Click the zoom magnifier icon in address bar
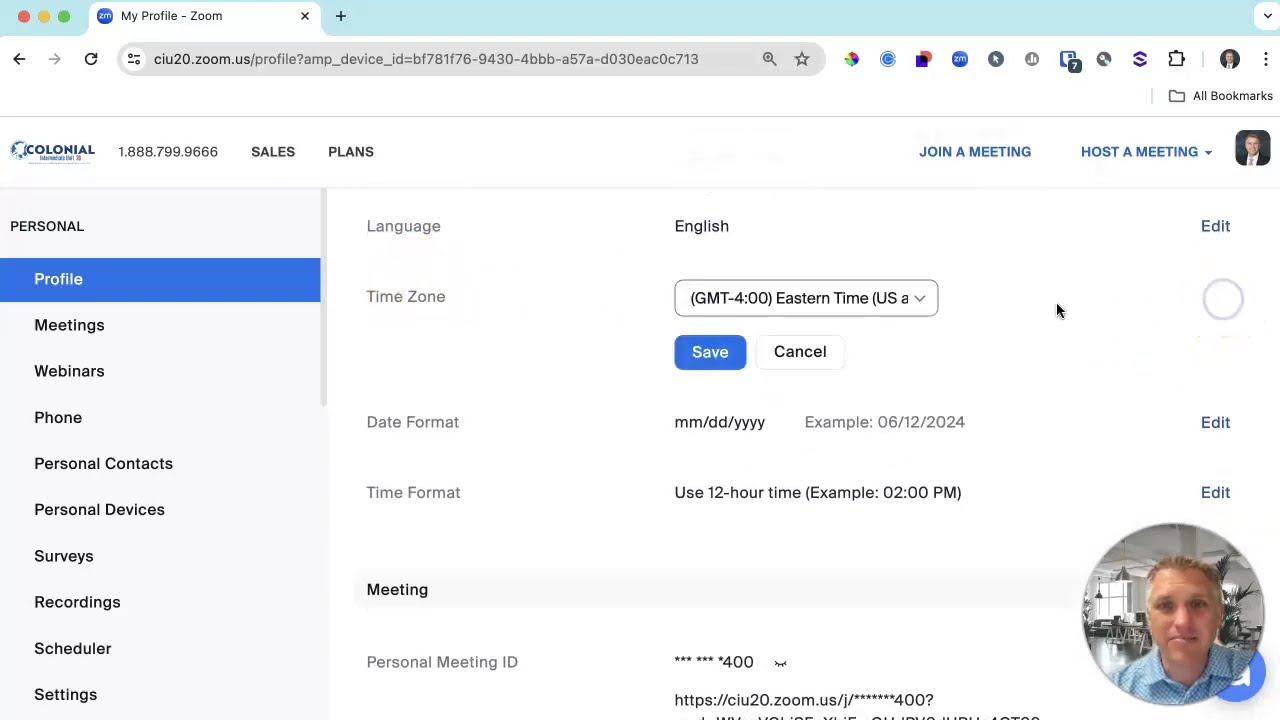The width and height of the screenshot is (1280, 720). pyautogui.click(x=769, y=59)
